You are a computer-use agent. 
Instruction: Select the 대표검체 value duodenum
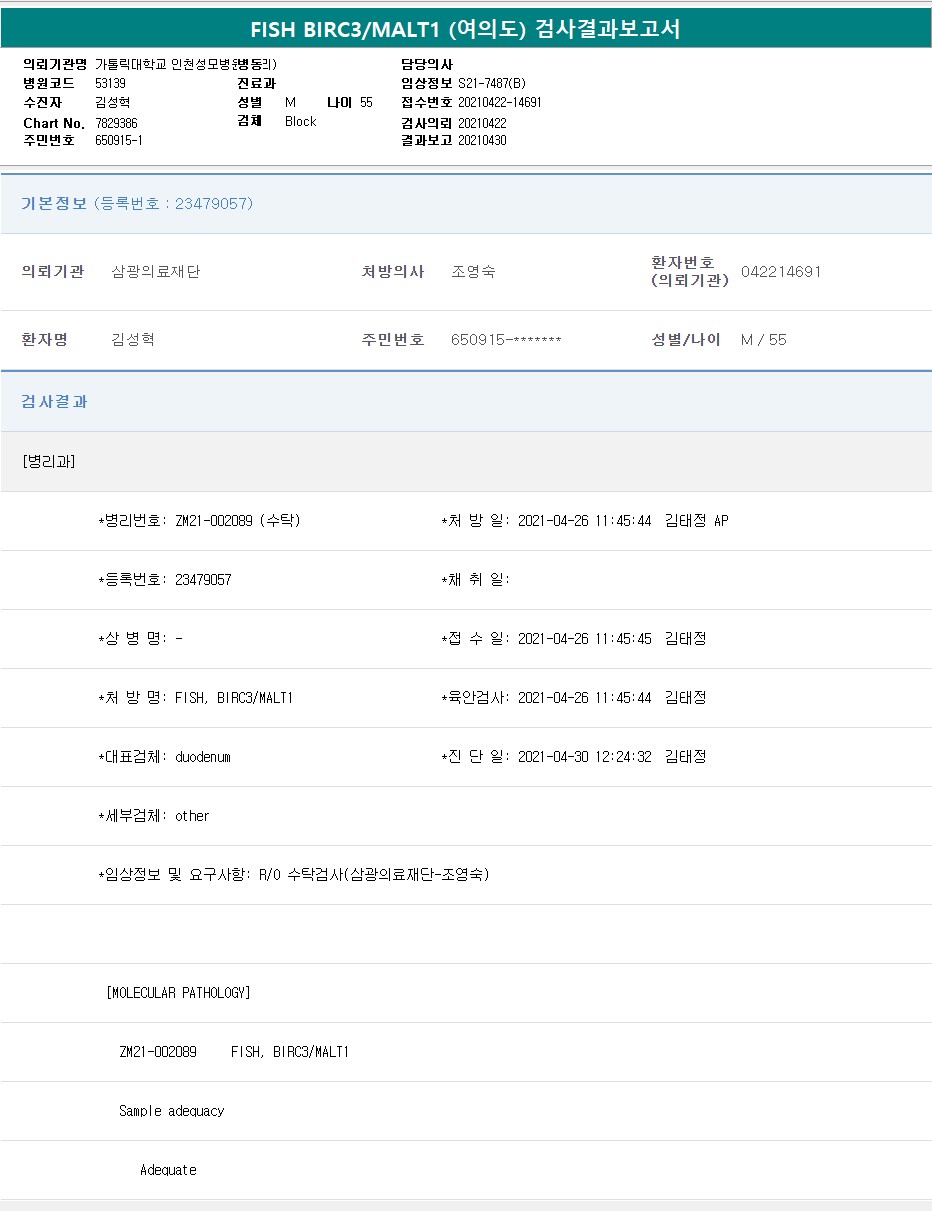point(203,757)
